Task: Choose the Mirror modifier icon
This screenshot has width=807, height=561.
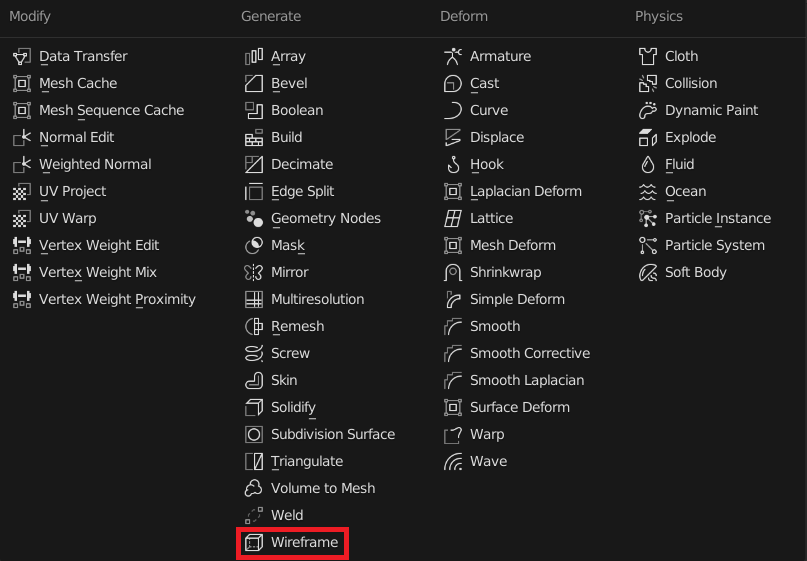Action: tap(254, 272)
